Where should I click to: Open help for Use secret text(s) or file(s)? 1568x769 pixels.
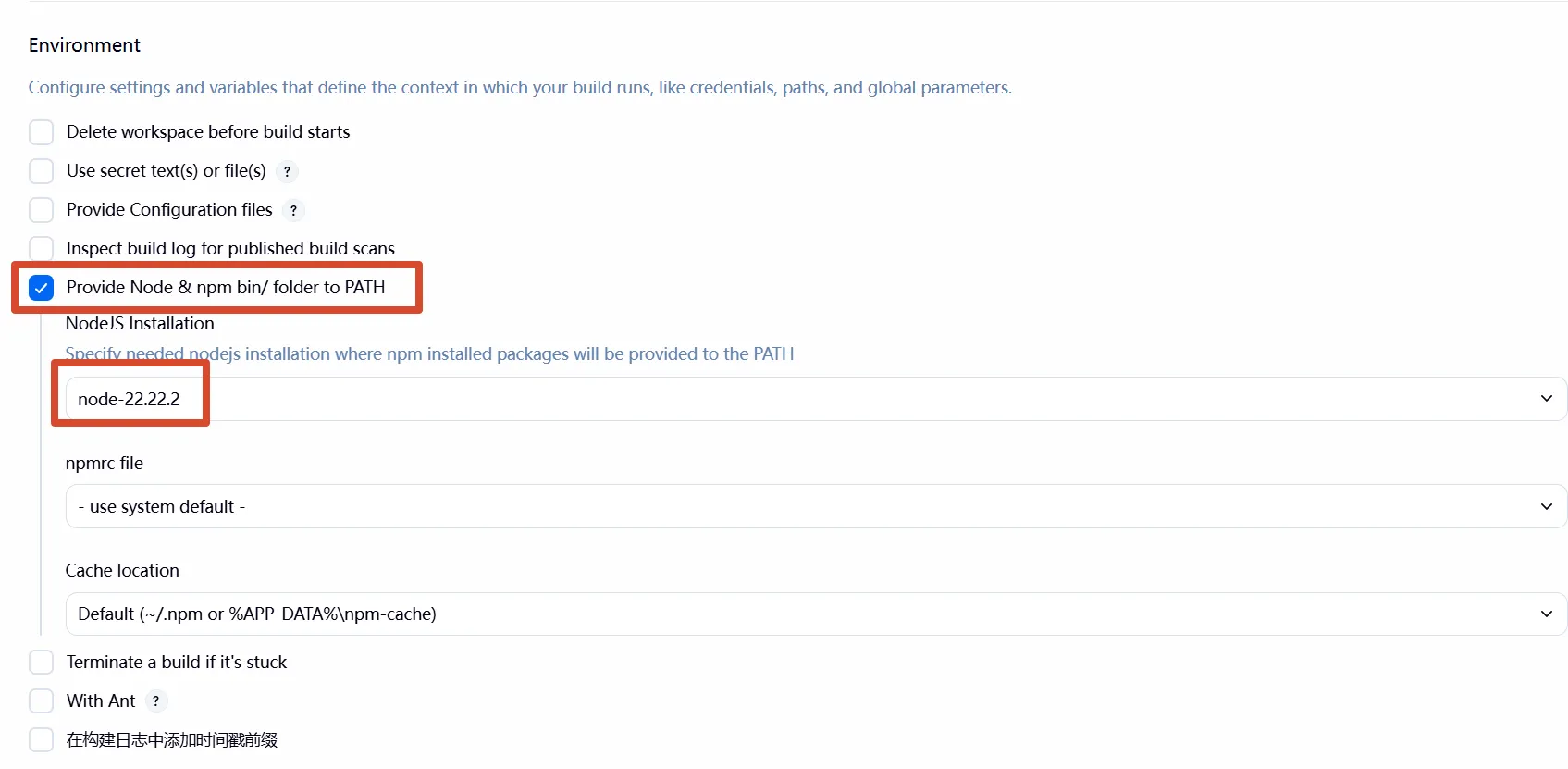(x=287, y=171)
